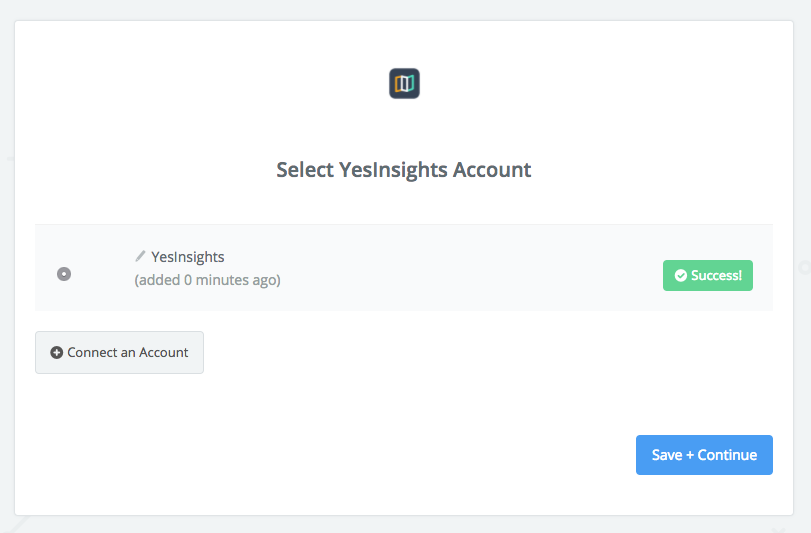Click the green Success! button
811x533 pixels.
(708, 276)
